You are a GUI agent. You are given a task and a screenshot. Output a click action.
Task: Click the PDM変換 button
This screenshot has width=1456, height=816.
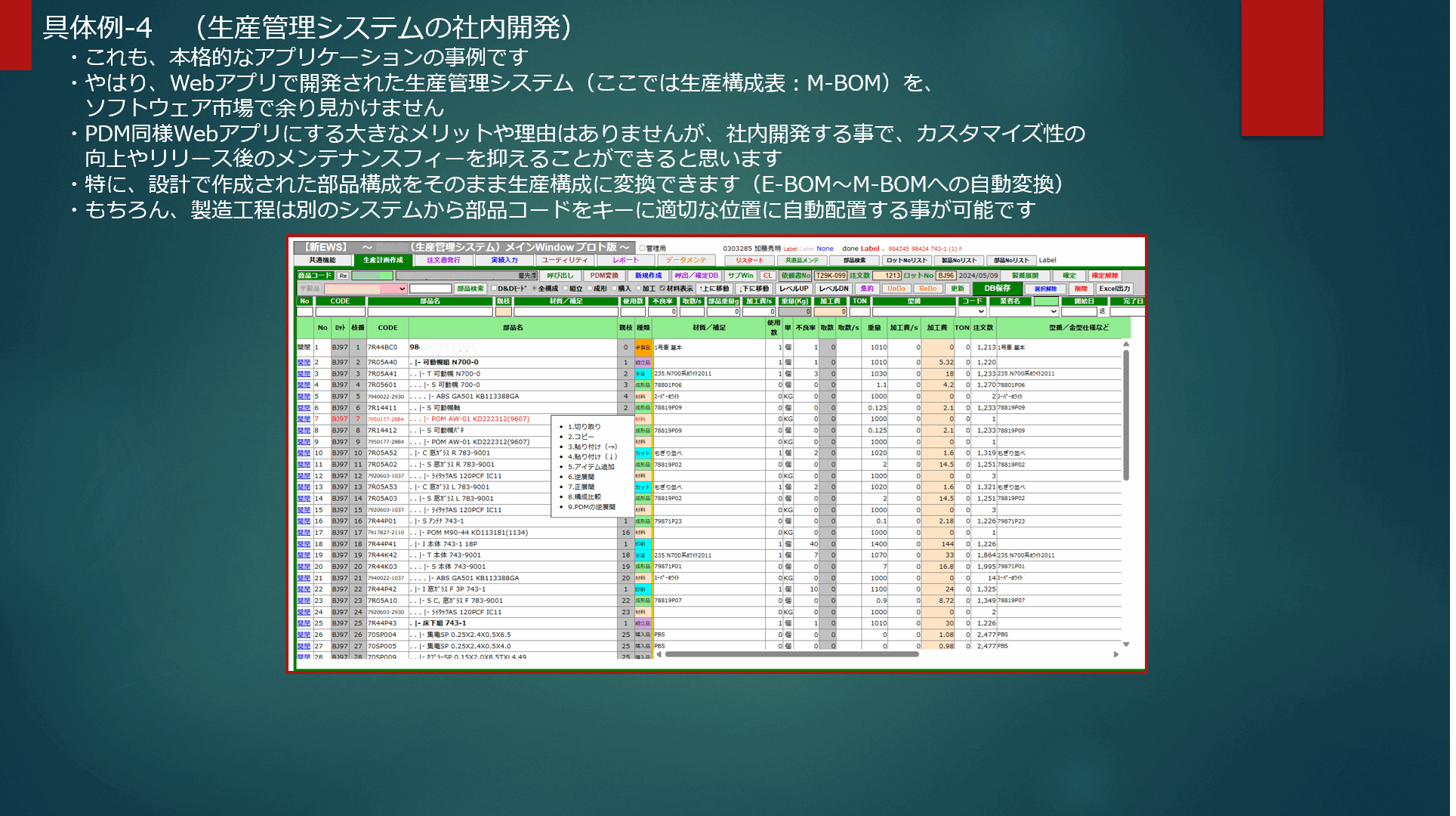click(x=604, y=276)
